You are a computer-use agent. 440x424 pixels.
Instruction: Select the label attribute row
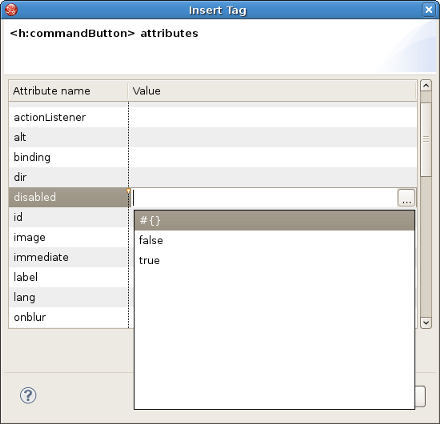(68, 277)
